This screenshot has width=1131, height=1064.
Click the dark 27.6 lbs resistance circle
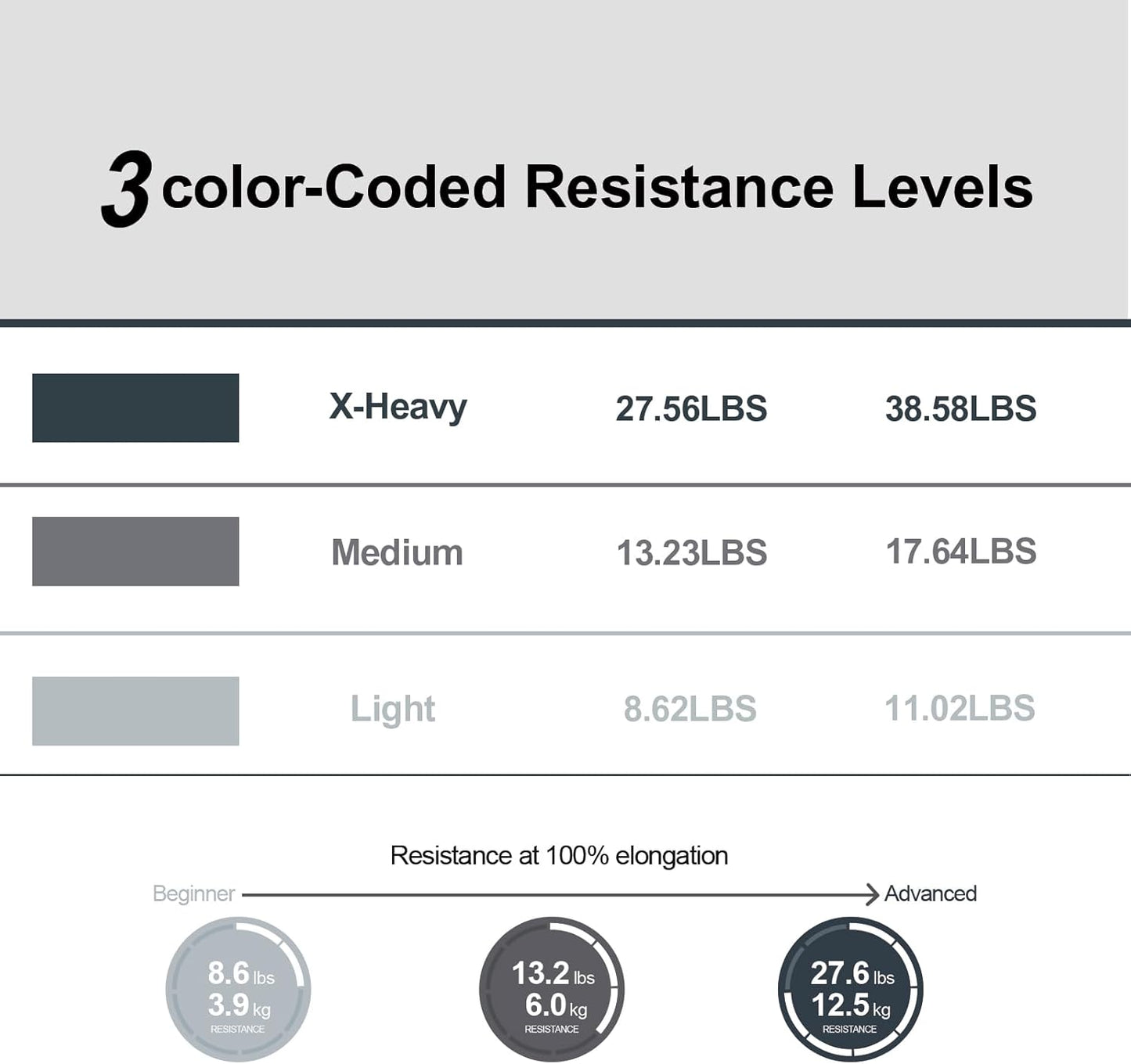(851, 990)
